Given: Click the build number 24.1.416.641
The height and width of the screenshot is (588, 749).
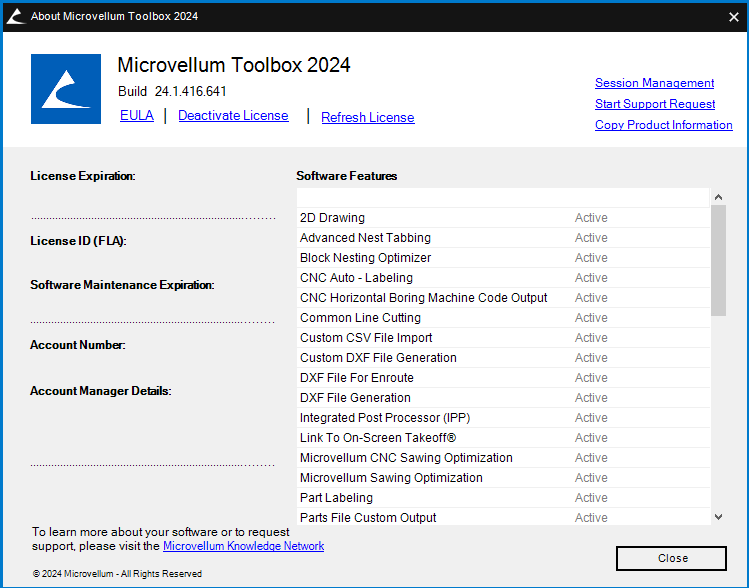Looking at the screenshot, I should click(x=191, y=91).
